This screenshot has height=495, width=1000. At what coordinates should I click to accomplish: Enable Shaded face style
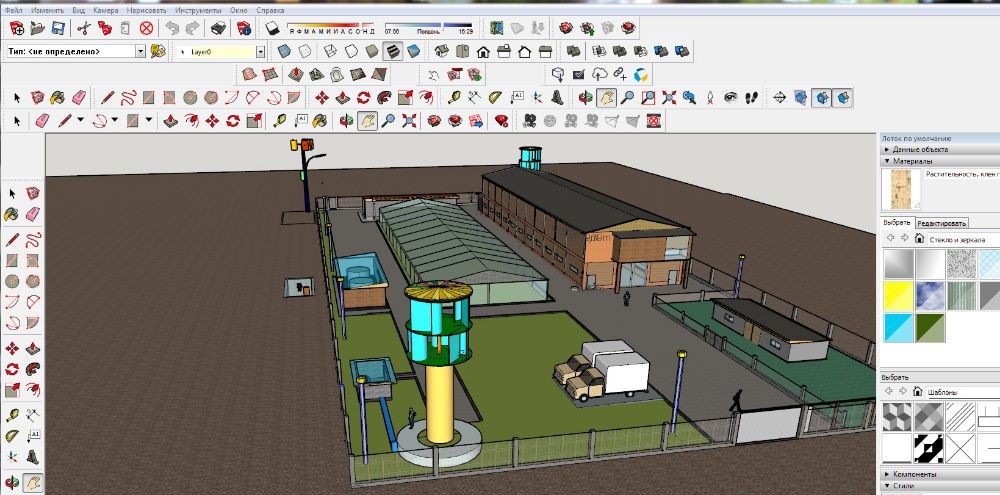(372, 52)
